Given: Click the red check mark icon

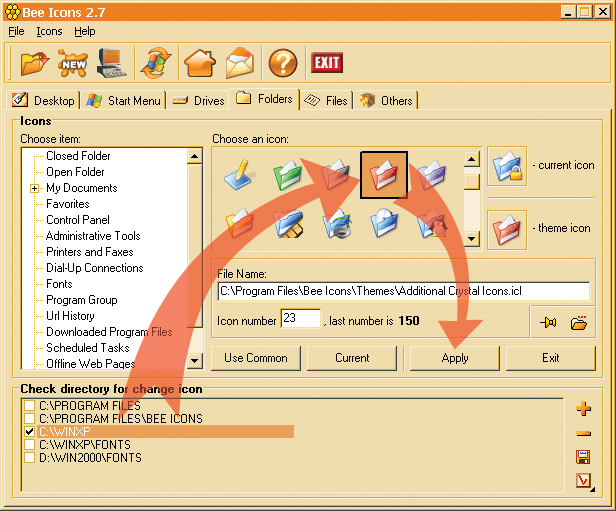Looking at the screenshot, I should [584, 480].
